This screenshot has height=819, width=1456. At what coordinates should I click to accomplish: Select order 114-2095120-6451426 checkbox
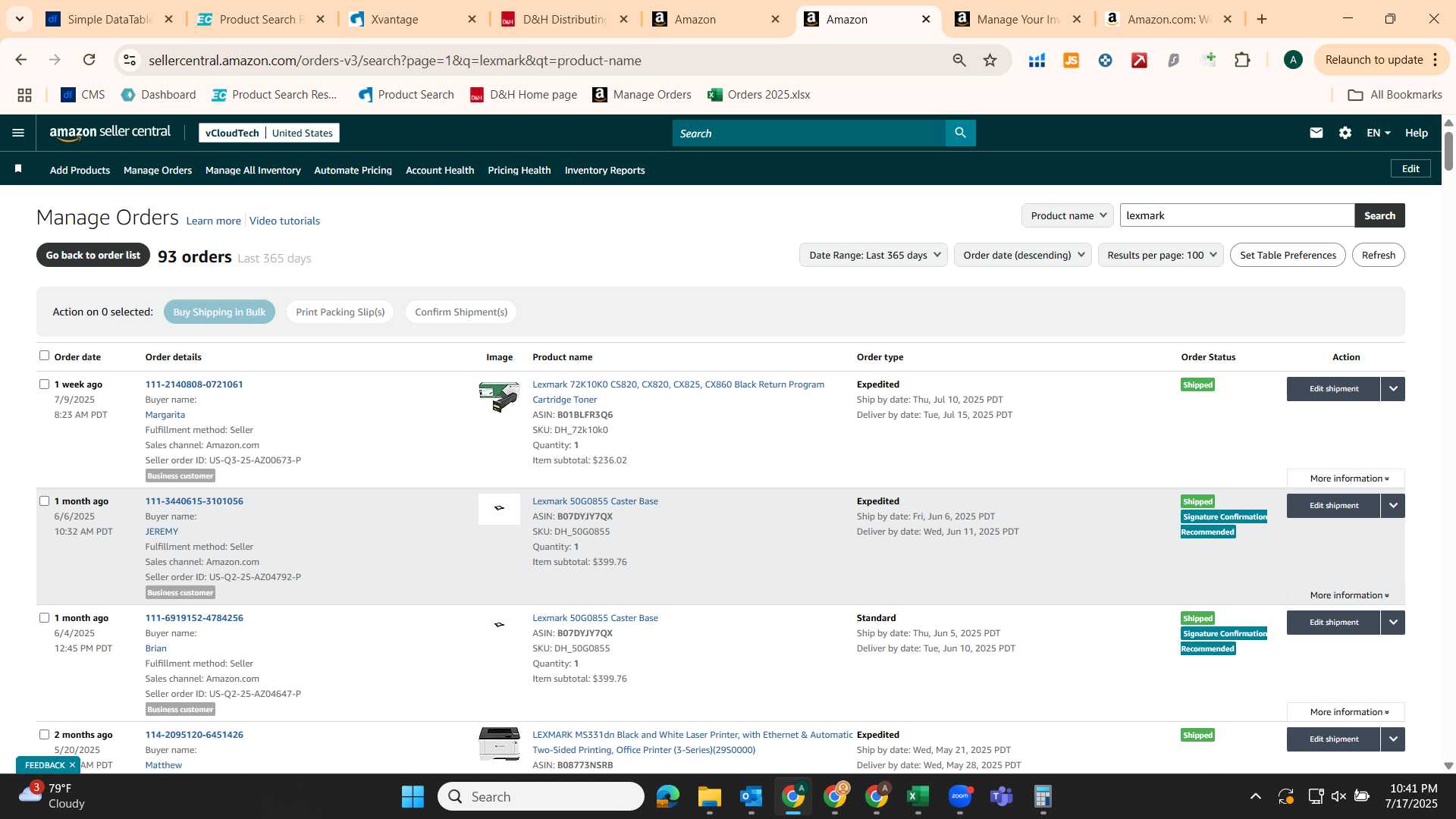point(44,735)
